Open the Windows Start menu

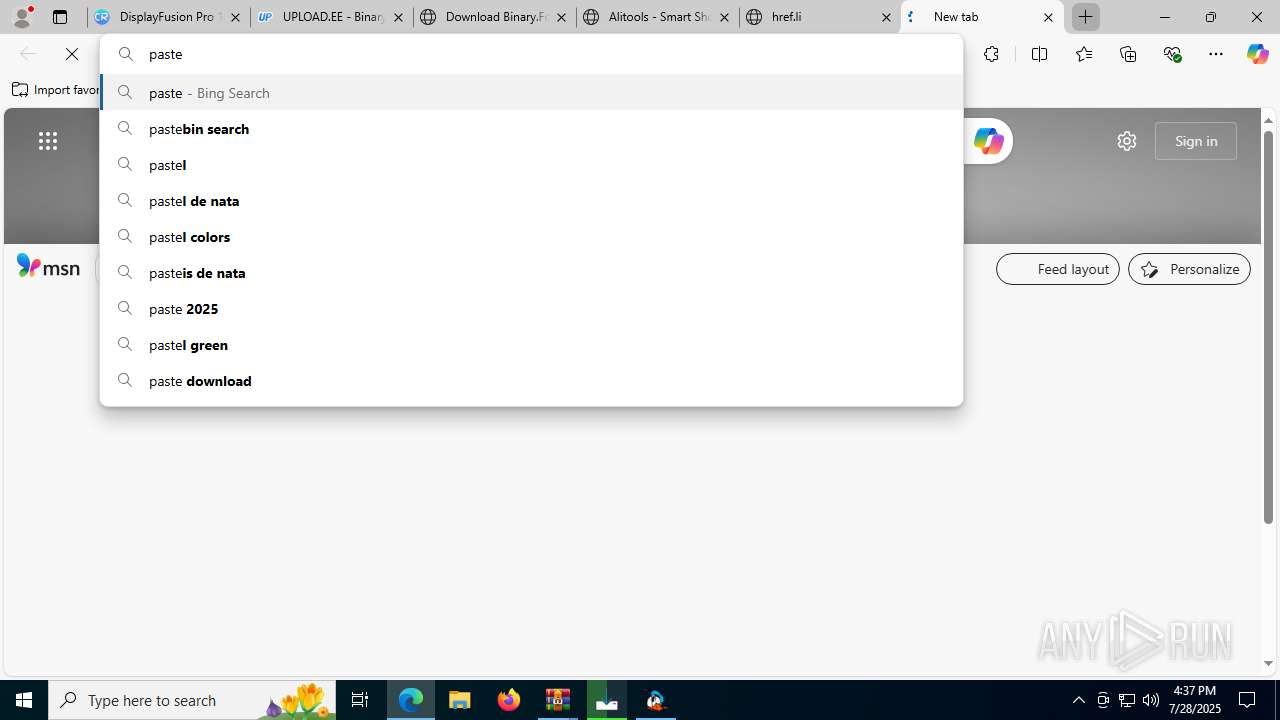[x=24, y=700]
